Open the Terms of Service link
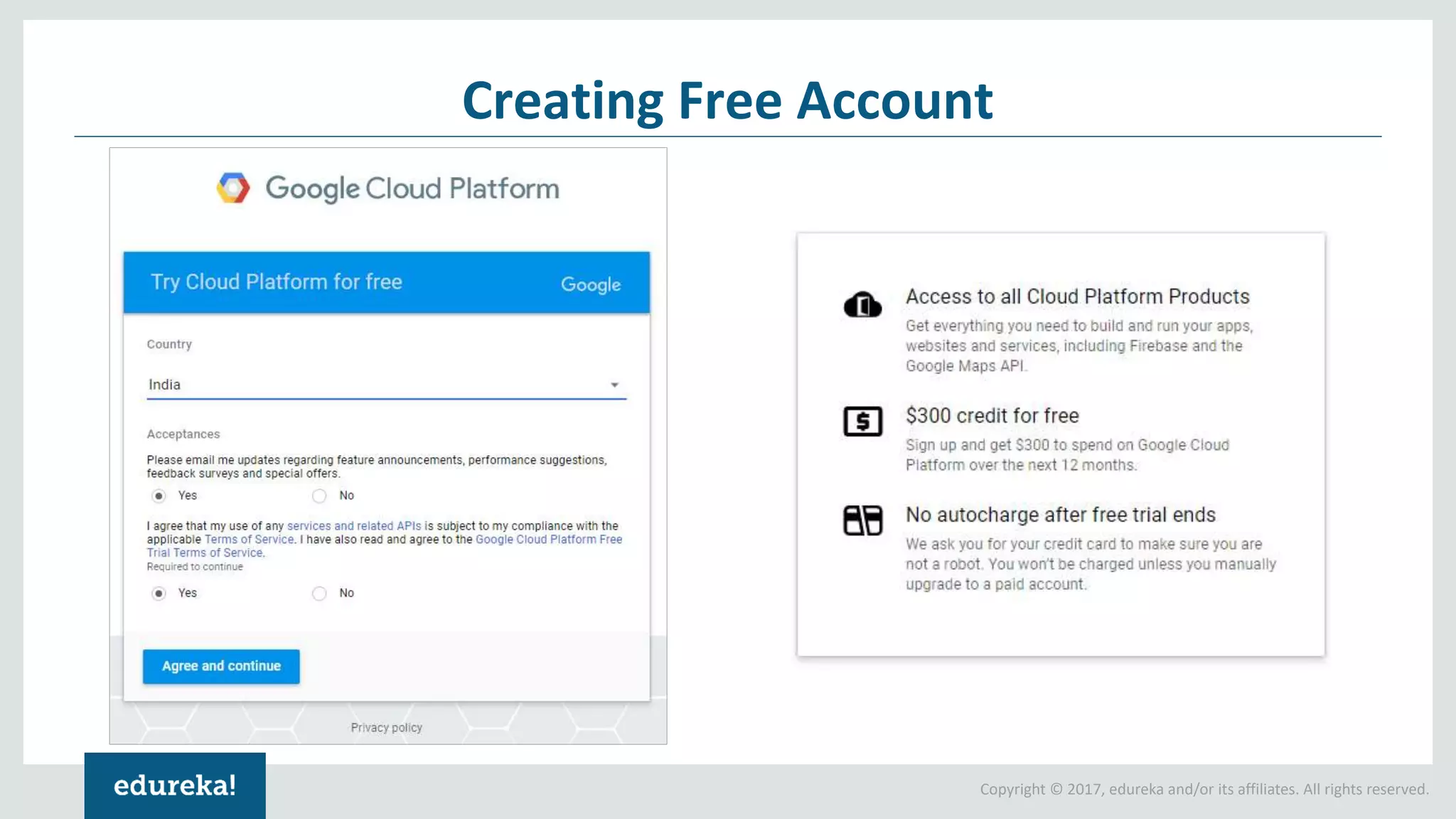Viewport: 1456px width, 819px height. tap(249, 540)
